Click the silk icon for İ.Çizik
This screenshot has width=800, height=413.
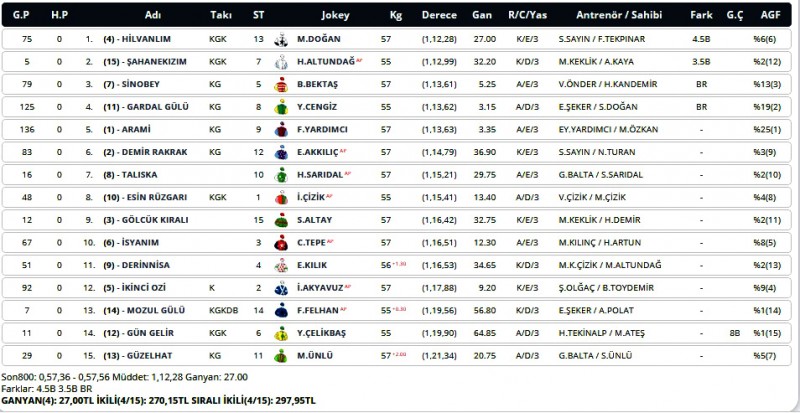coord(289,197)
